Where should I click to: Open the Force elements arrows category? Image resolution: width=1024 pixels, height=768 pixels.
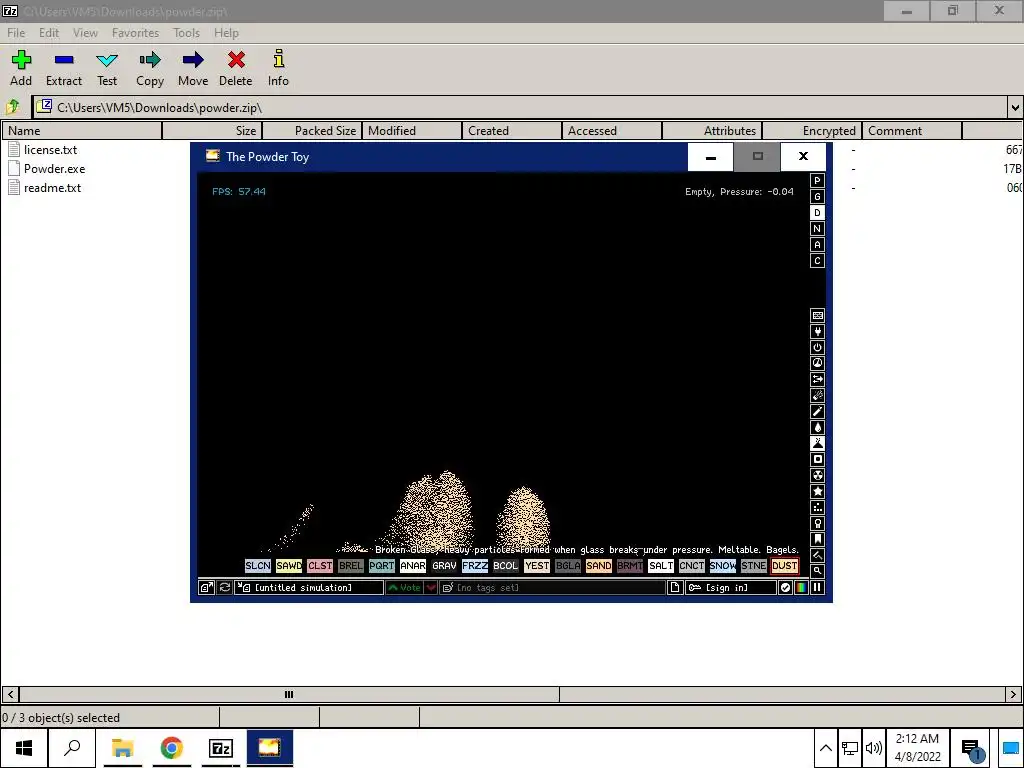(817, 379)
